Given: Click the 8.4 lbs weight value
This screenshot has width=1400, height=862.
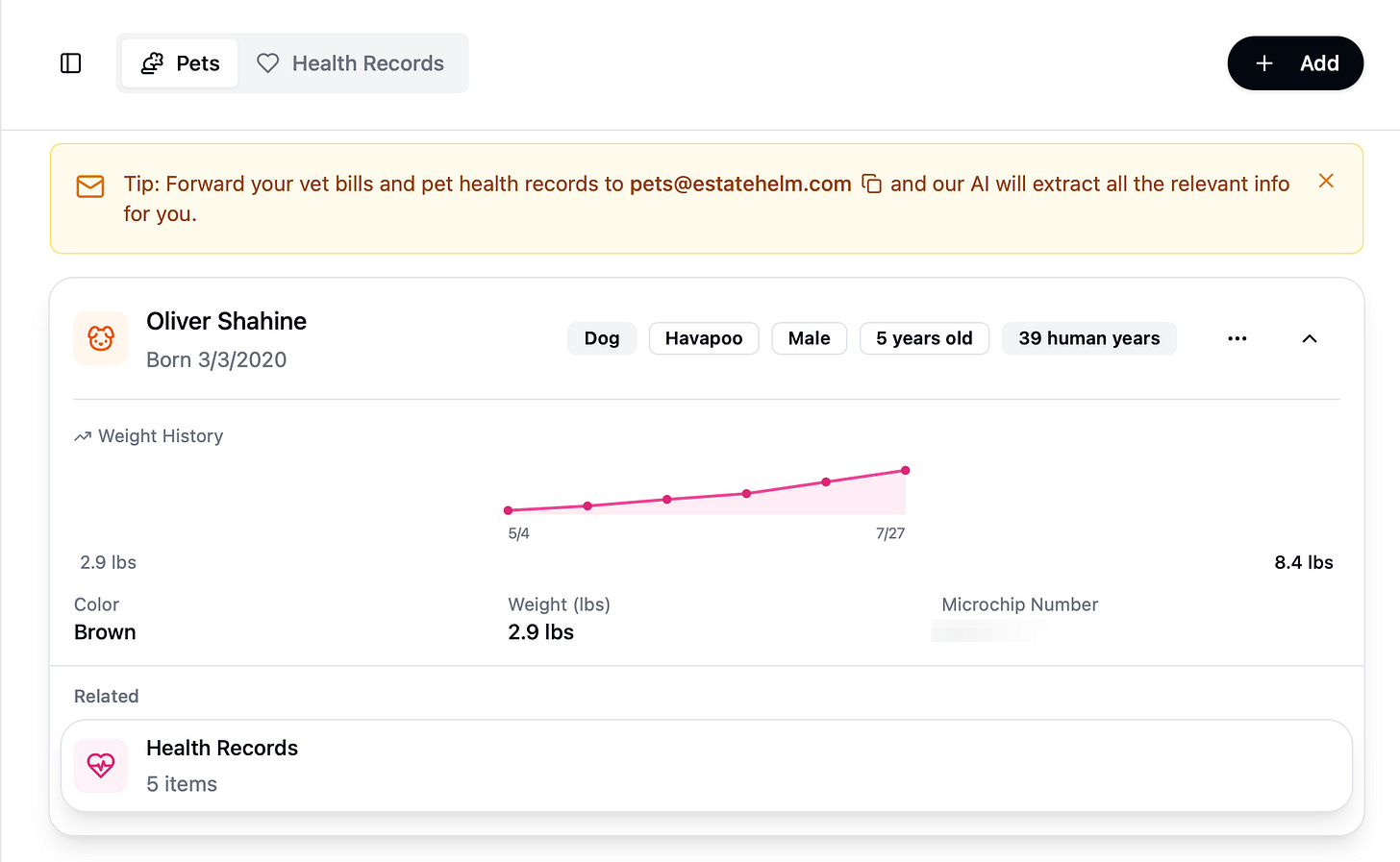Looking at the screenshot, I should pyautogui.click(x=1304, y=562).
